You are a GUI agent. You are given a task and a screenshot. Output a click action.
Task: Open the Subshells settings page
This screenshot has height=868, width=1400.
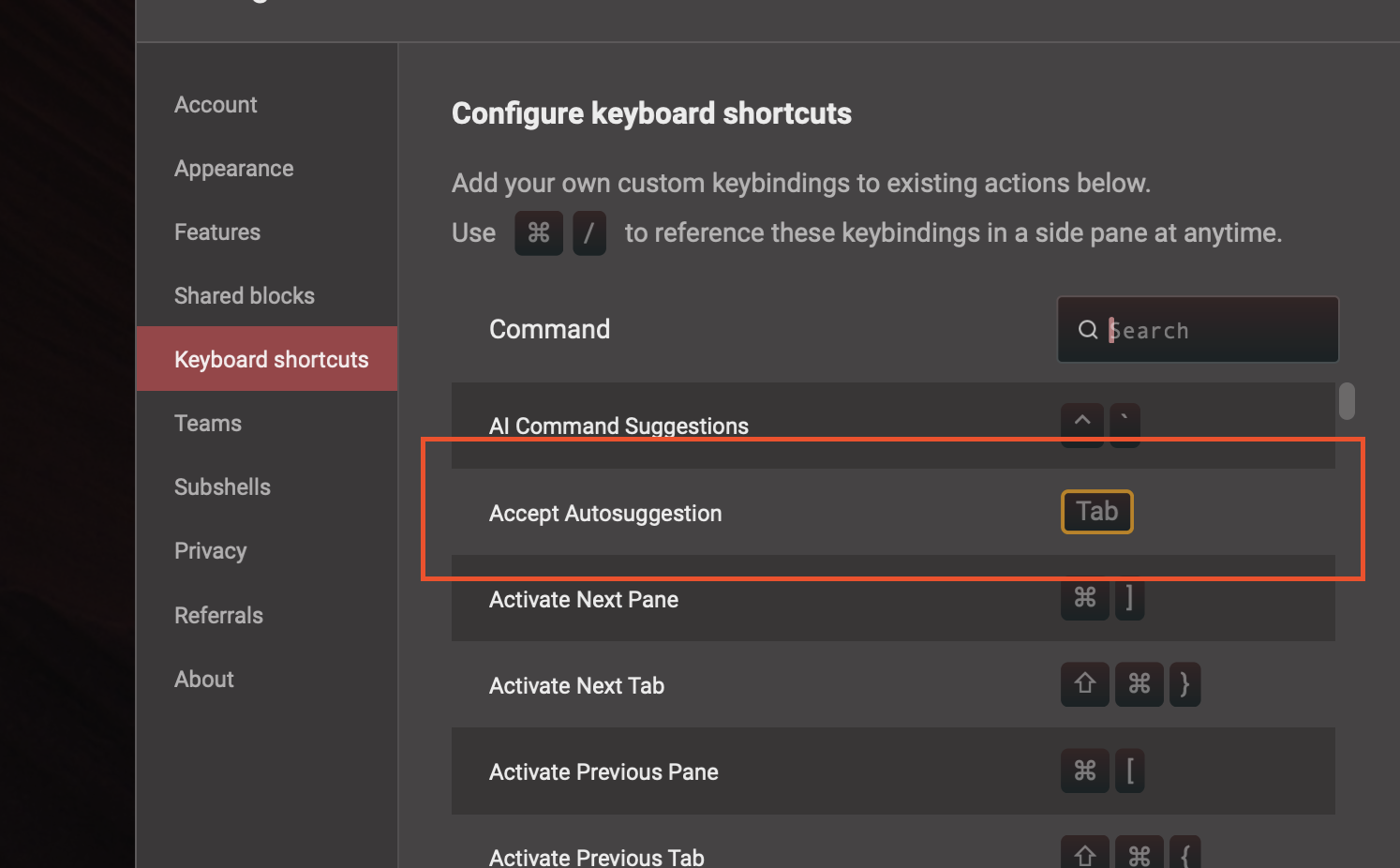coord(222,486)
